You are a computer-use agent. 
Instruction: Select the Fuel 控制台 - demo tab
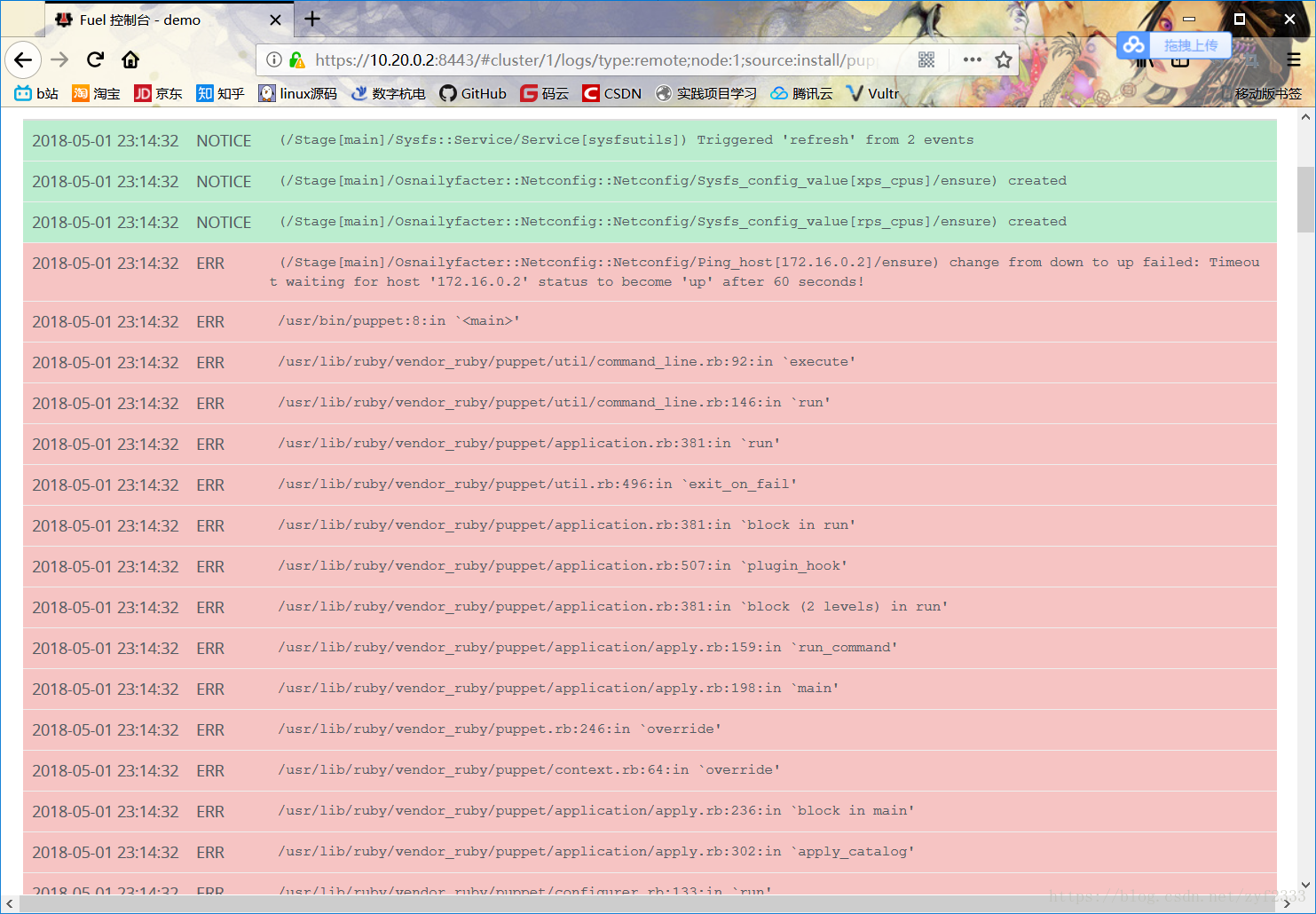pyautogui.click(x=169, y=20)
